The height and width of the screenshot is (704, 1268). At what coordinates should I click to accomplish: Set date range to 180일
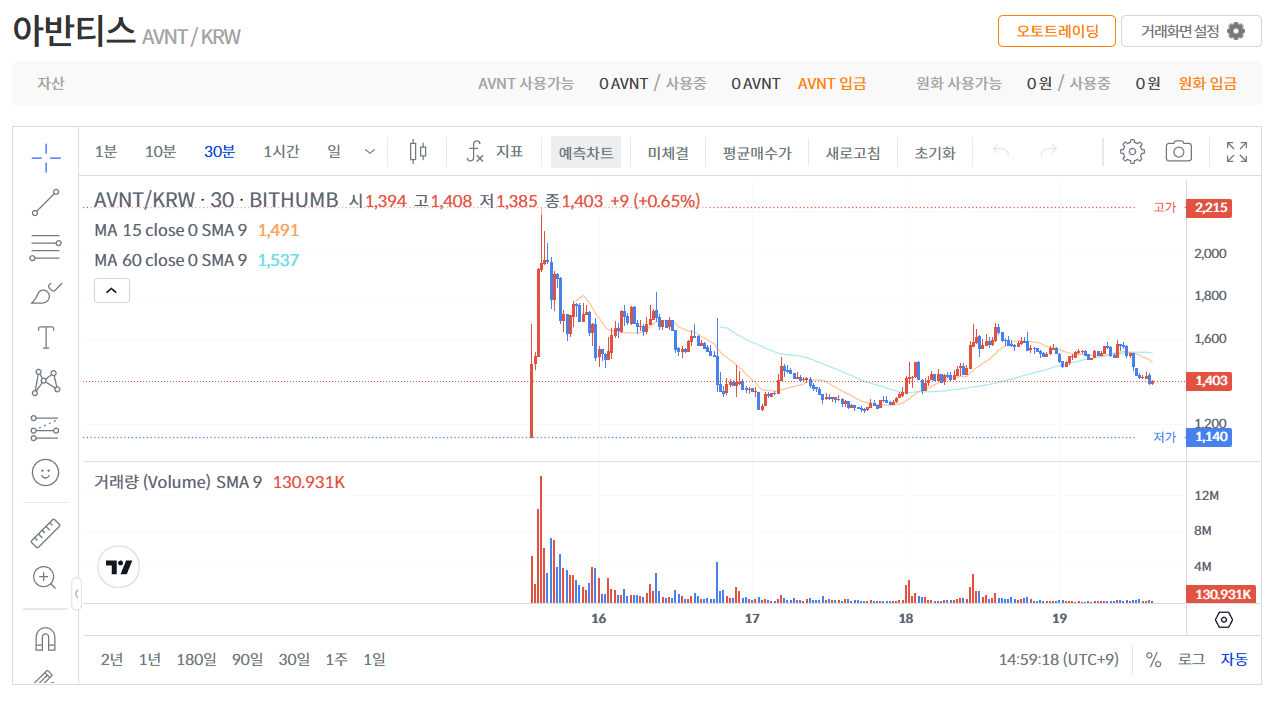[196, 659]
